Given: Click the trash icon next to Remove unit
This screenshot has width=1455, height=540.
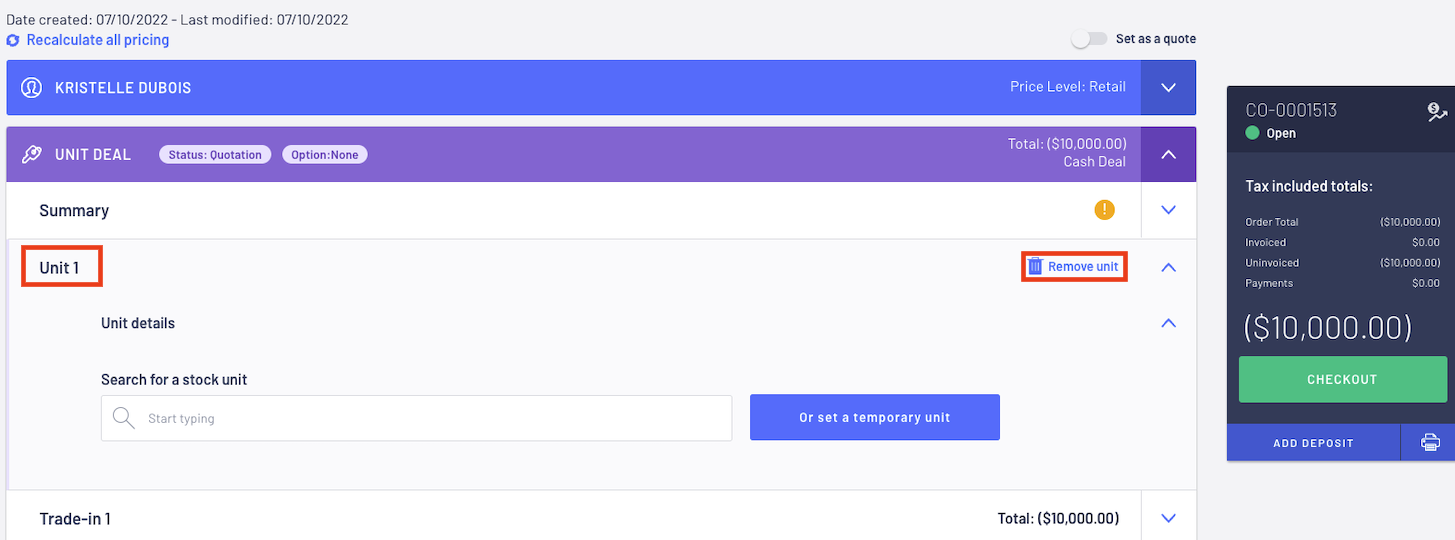Looking at the screenshot, I should tap(1036, 266).
